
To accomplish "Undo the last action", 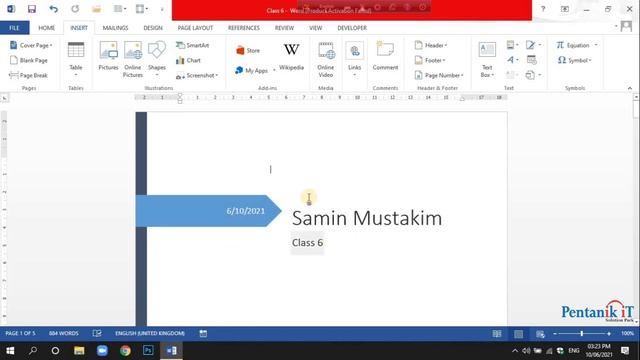I will 53,9.
